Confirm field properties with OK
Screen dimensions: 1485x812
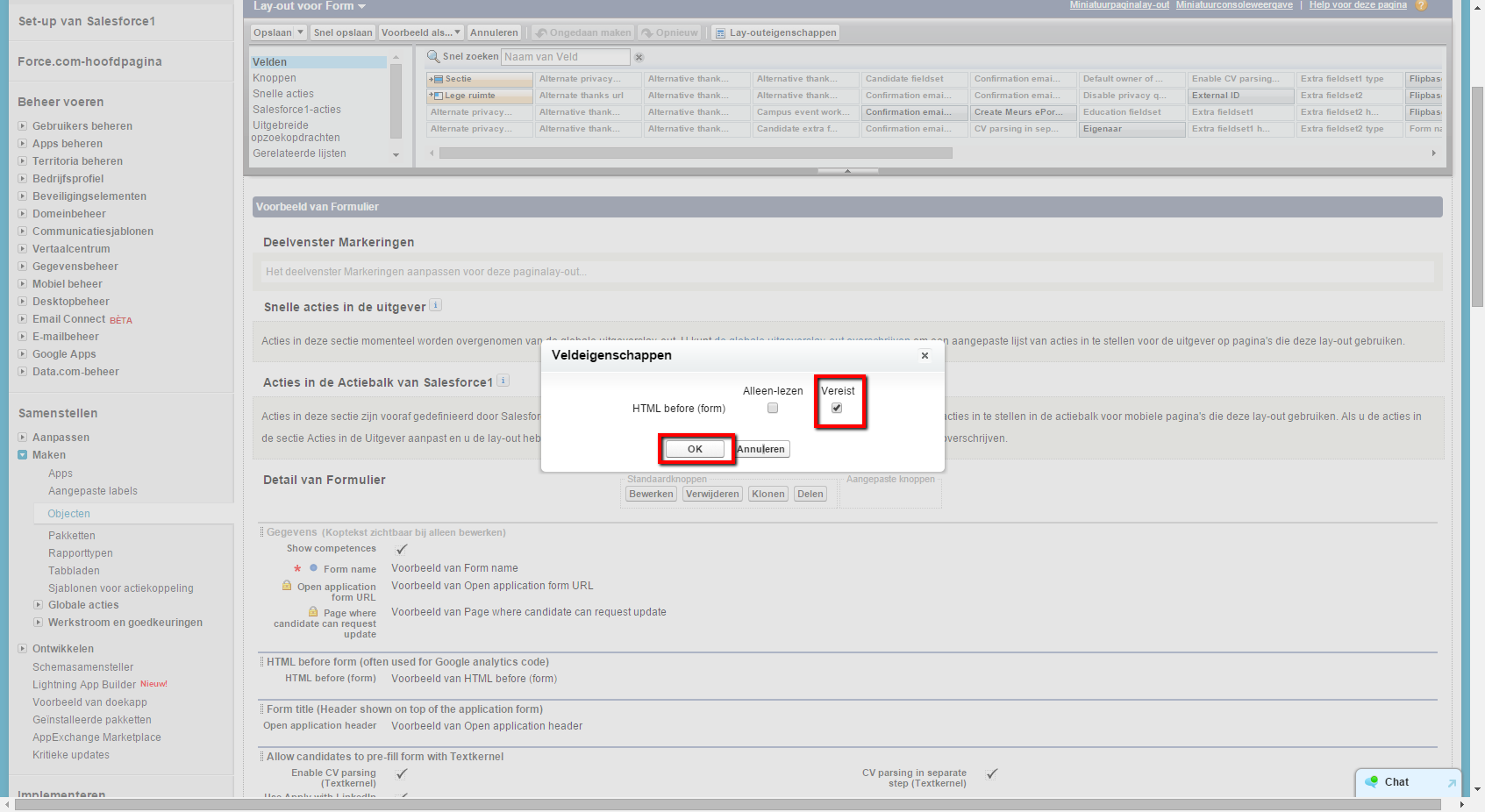695,449
